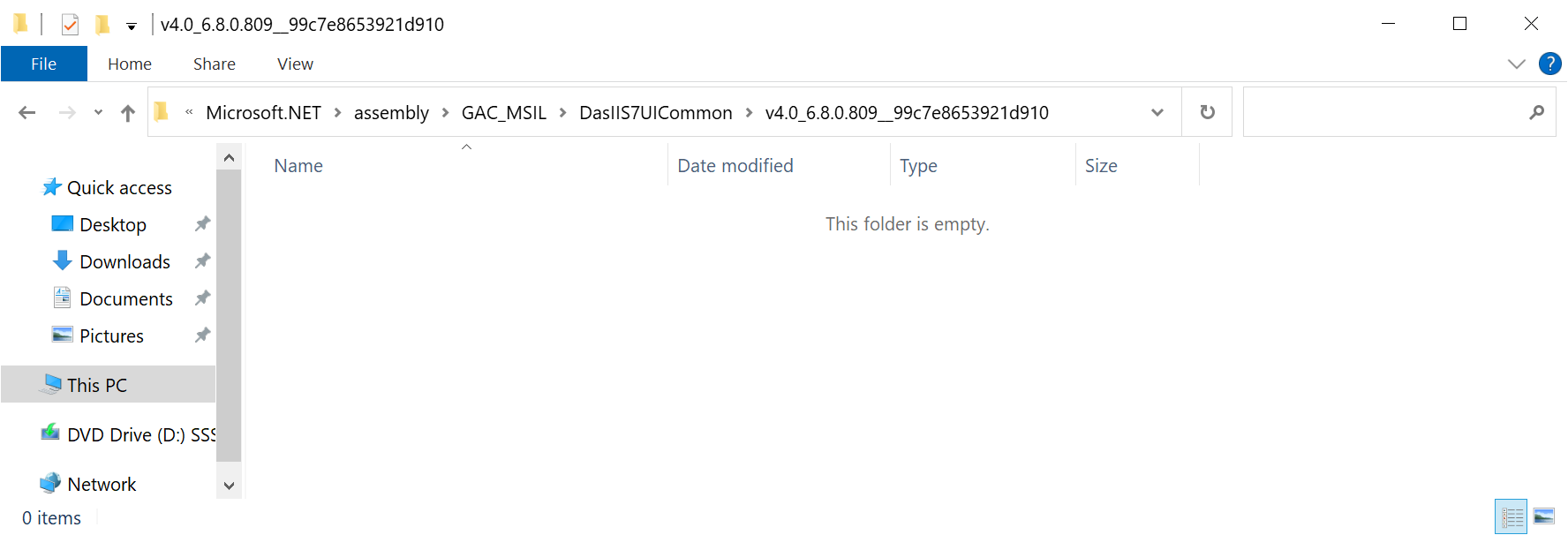Switch to Details view layout
1568x535 pixels.
point(1511,516)
